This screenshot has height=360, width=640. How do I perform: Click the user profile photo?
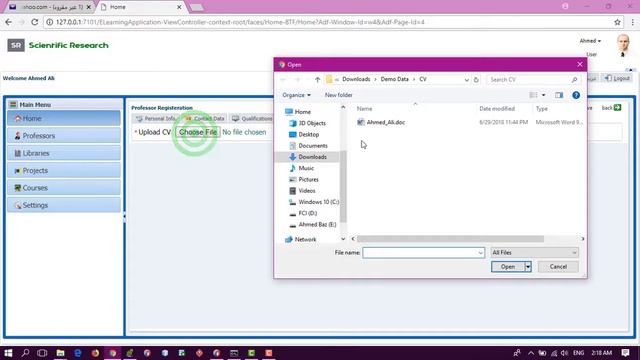coord(623,45)
